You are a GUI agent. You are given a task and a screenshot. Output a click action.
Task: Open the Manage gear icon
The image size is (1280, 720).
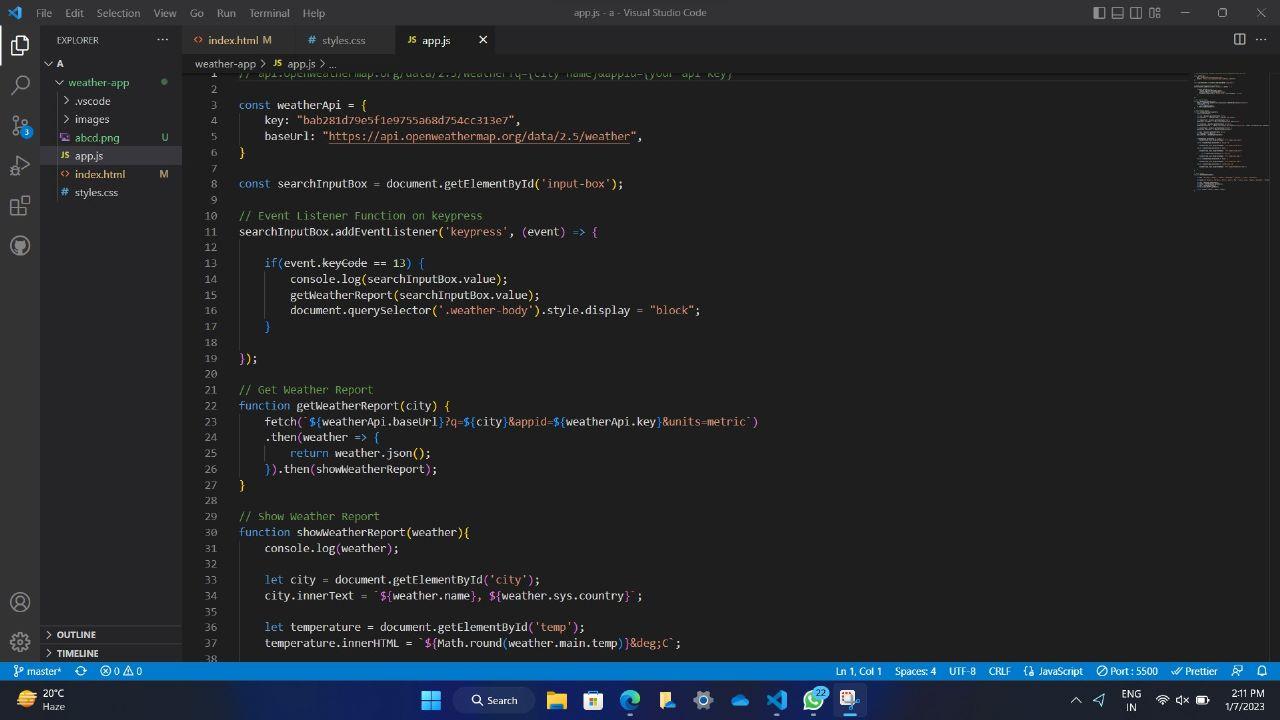[20, 642]
